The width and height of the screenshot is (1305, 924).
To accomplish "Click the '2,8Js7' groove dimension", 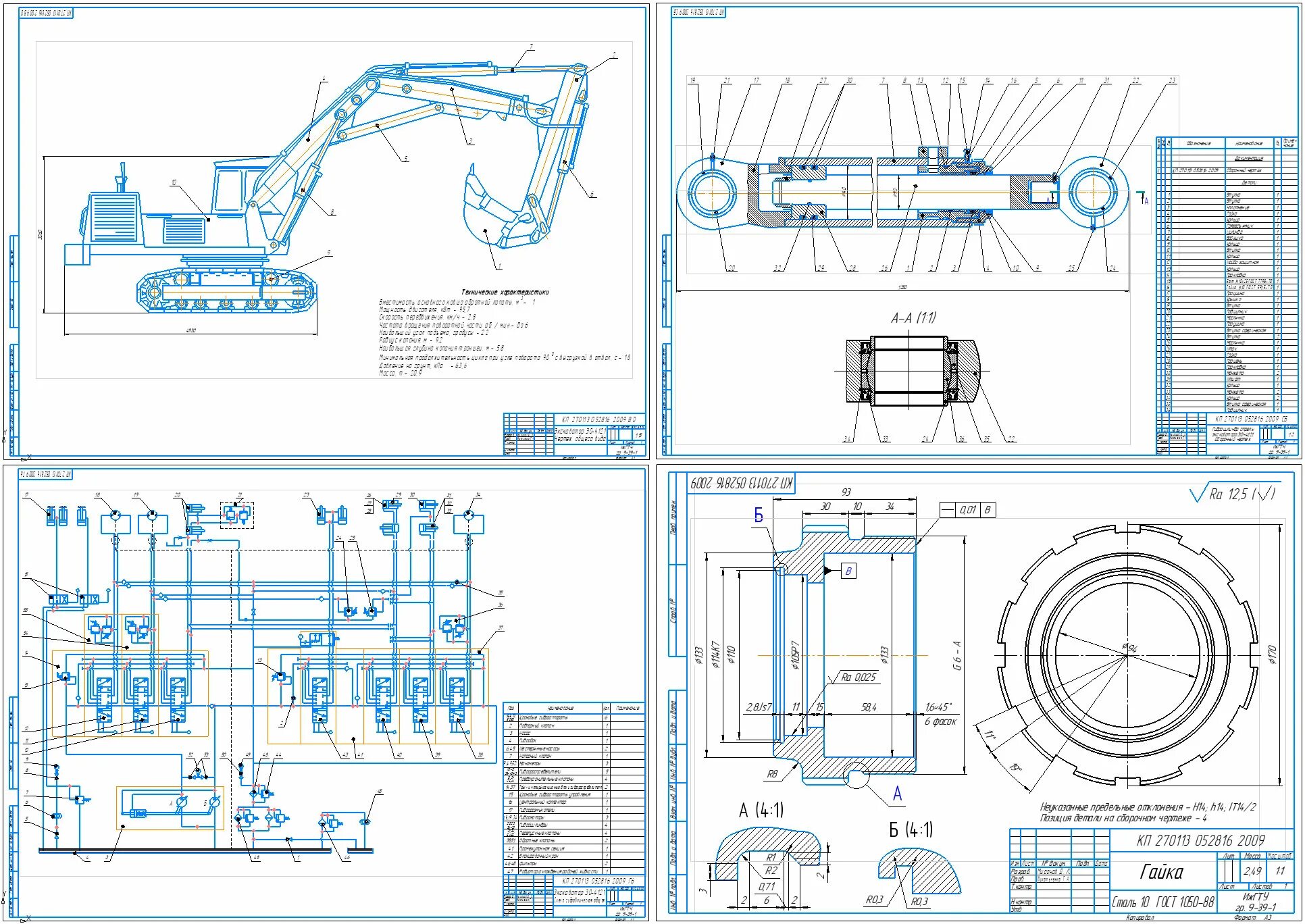I will point(758,707).
